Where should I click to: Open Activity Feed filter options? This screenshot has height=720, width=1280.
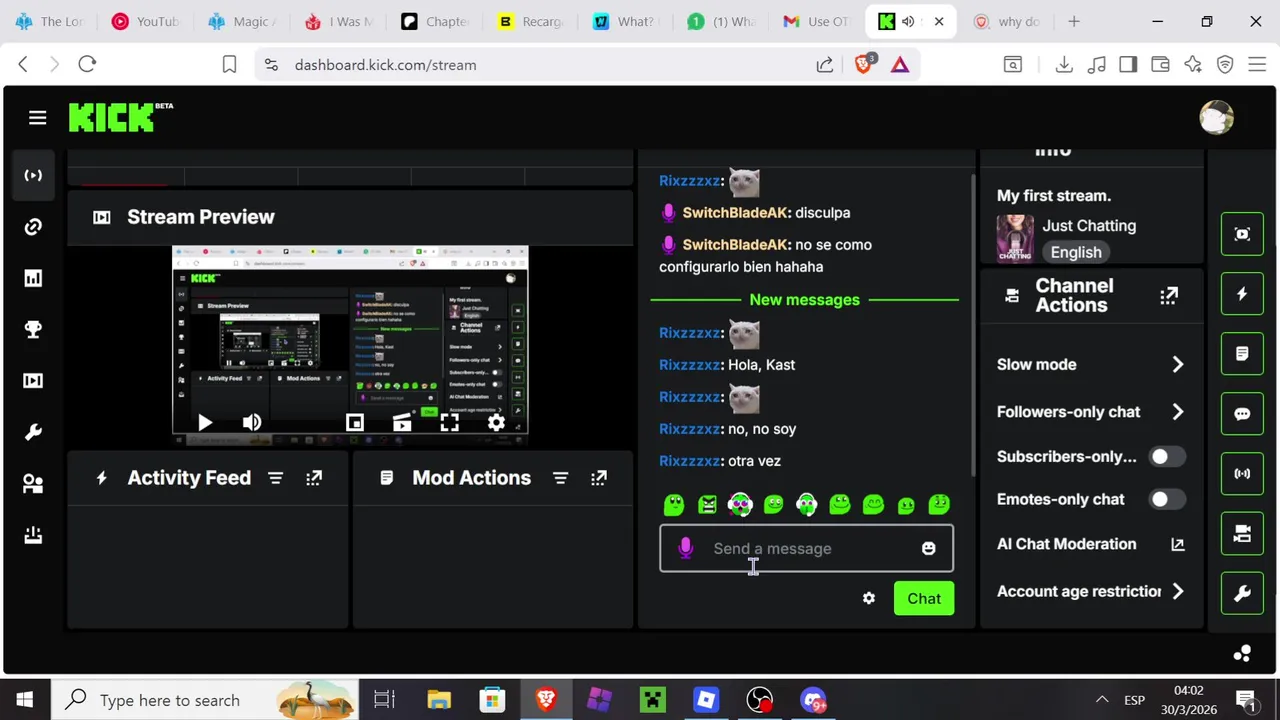tap(275, 478)
